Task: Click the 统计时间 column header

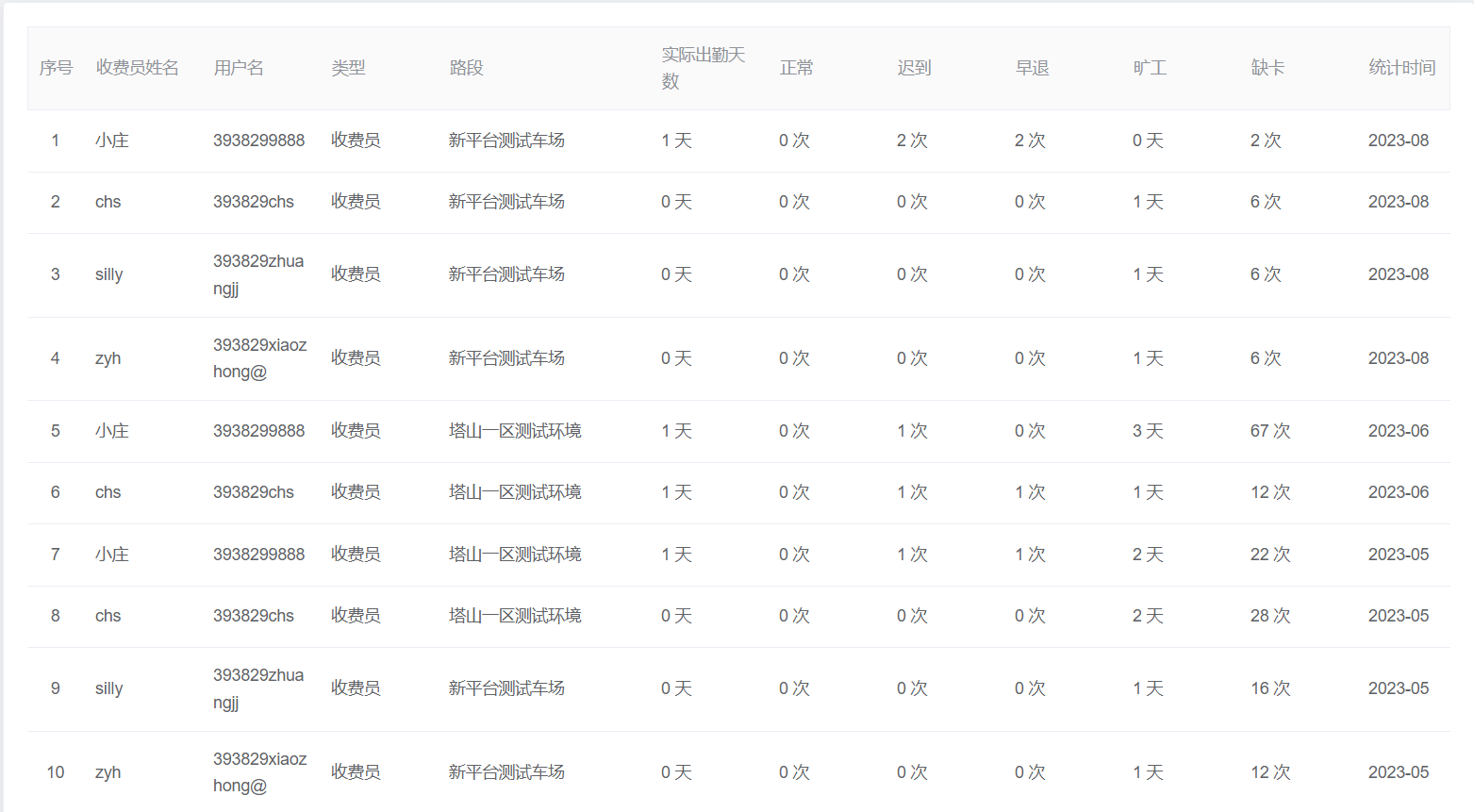Action: click(1401, 68)
